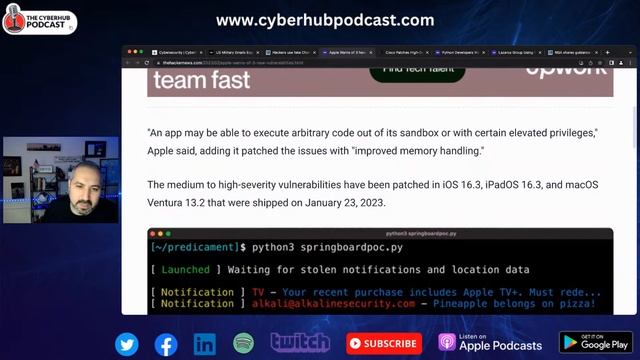Close the Lazarus Group tab

point(540,53)
